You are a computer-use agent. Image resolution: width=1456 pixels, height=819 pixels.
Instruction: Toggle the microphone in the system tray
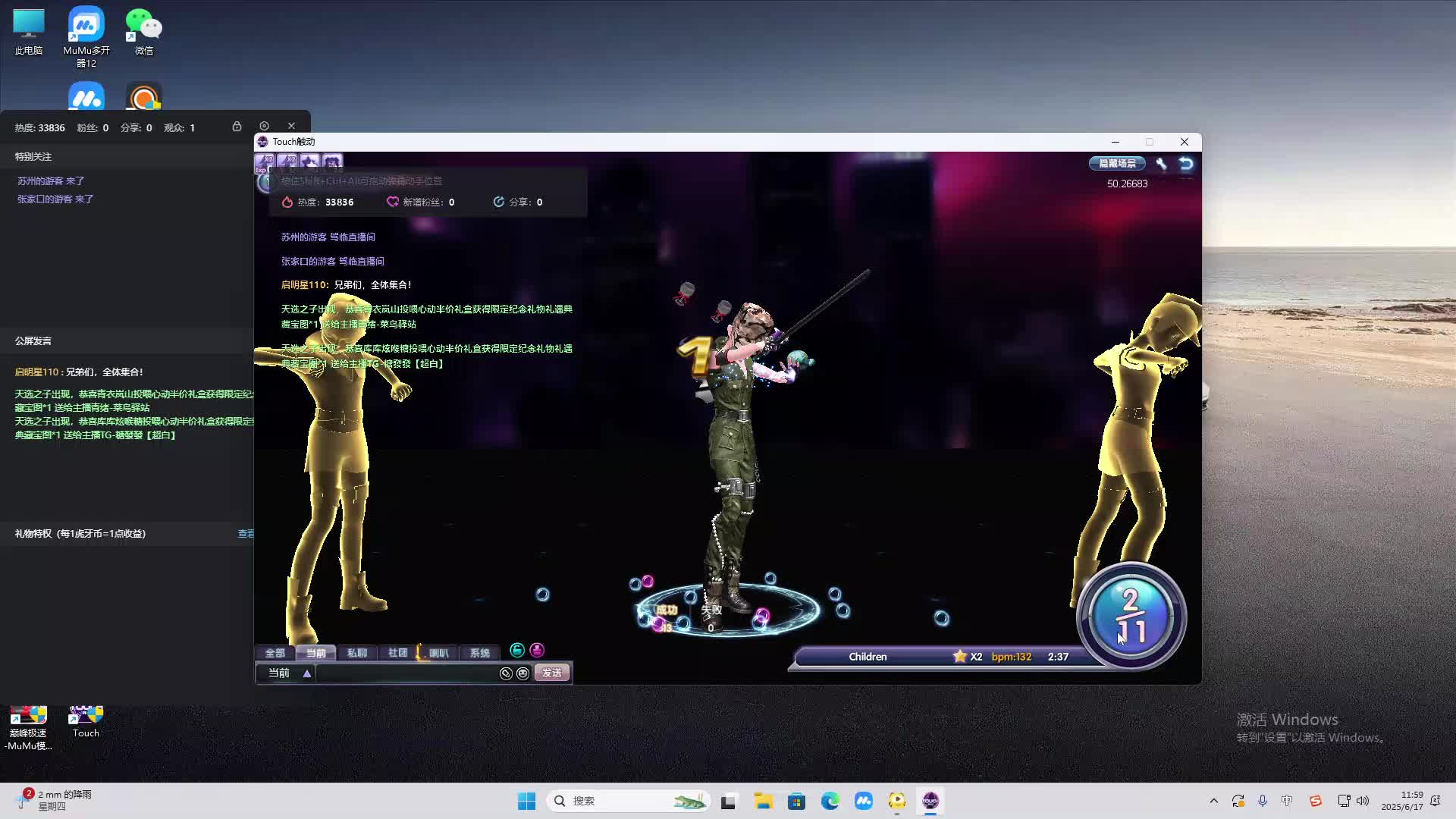1263,801
